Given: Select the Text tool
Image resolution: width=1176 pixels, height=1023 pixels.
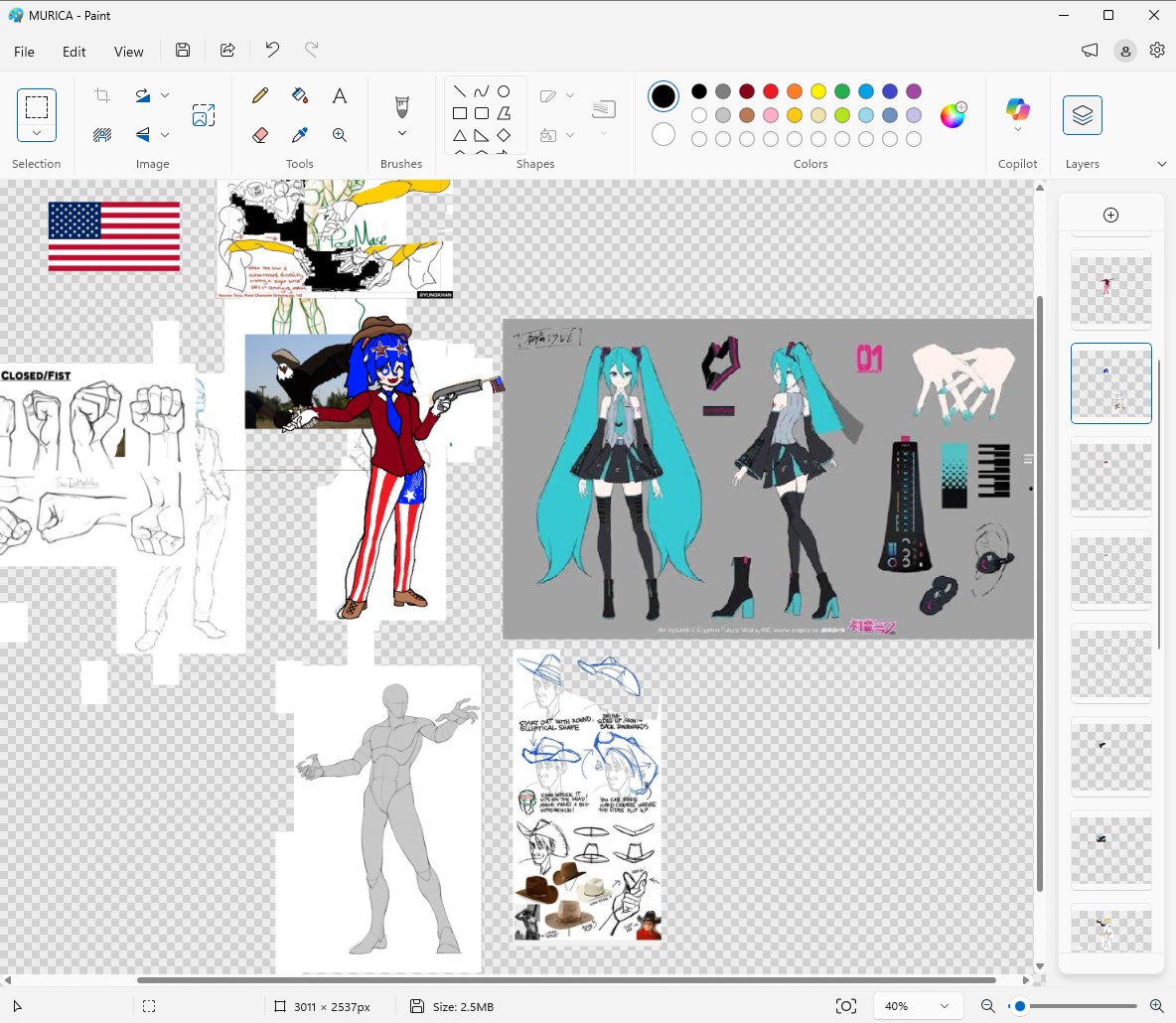Looking at the screenshot, I should 339,95.
